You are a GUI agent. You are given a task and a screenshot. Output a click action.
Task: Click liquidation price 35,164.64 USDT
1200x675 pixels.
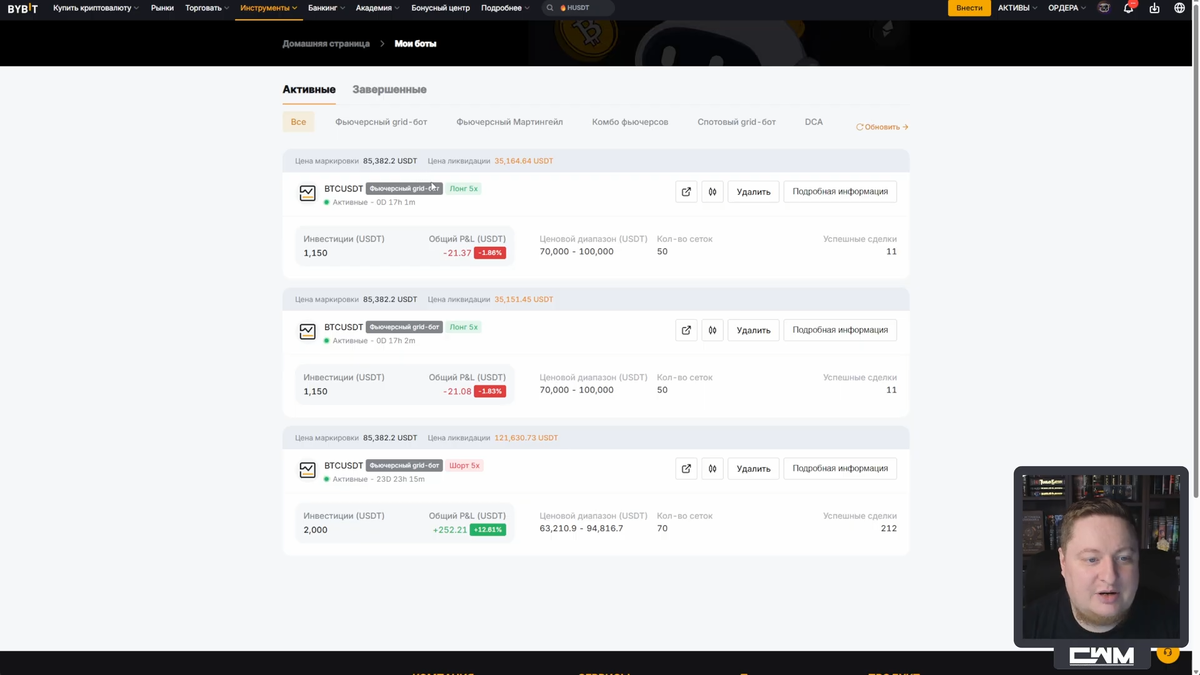pyautogui.click(x=523, y=161)
